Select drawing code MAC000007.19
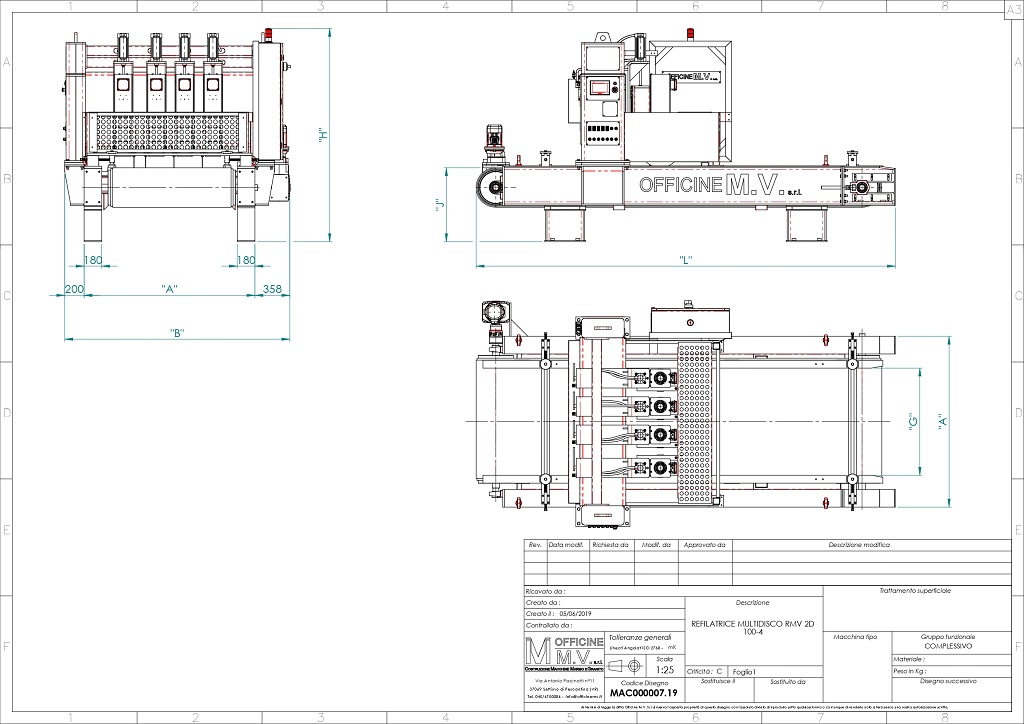Image resolution: width=1024 pixels, height=724 pixels. 644,693
